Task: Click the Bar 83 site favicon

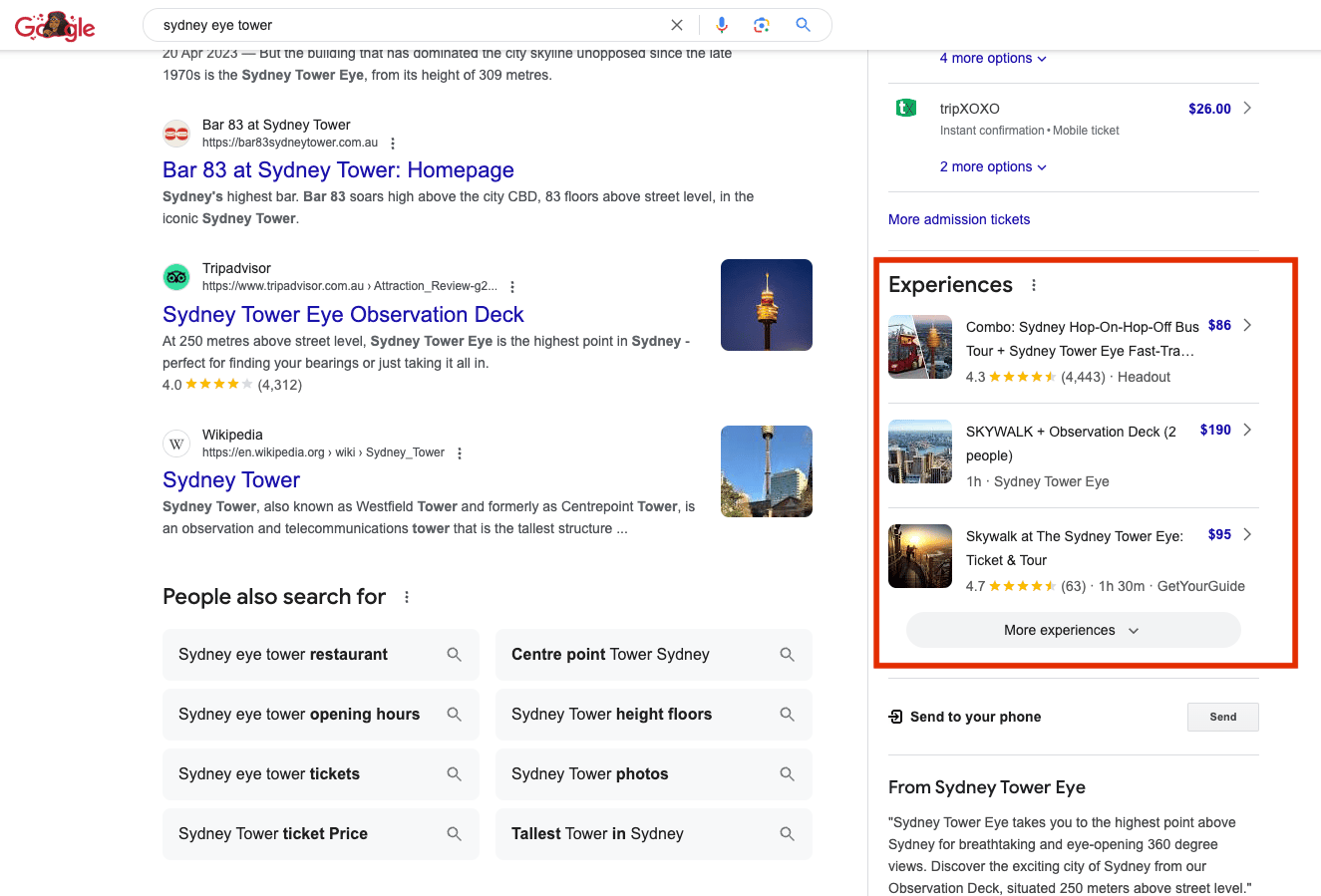Action: [176, 133]
